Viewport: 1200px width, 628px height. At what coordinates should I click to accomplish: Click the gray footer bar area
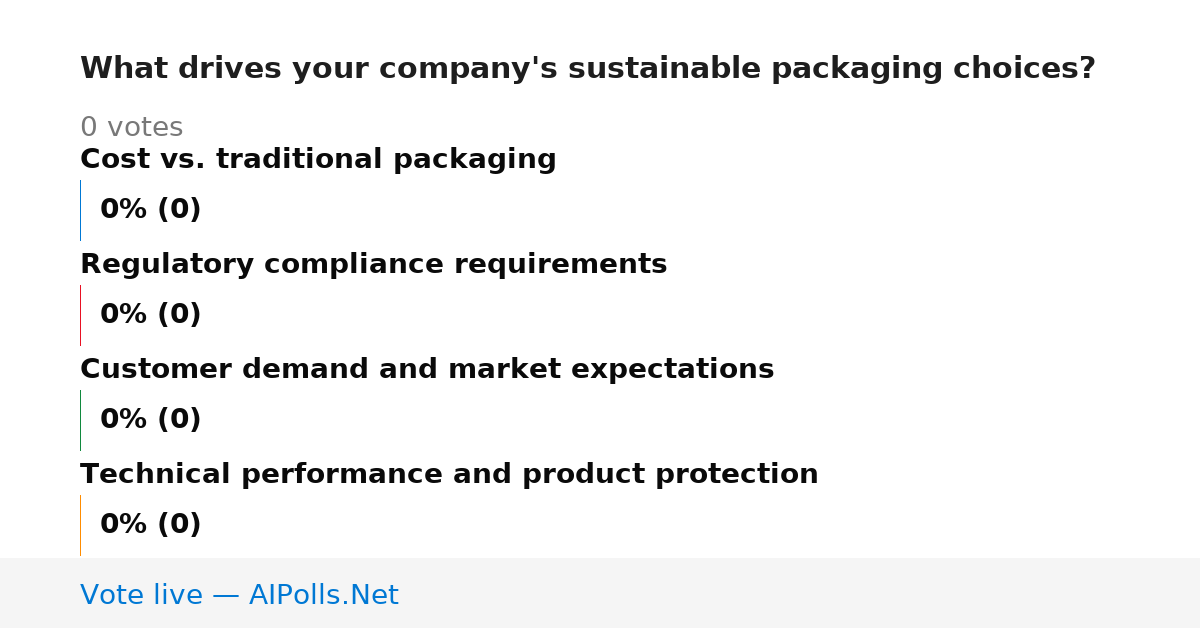[x=600, y=593]
